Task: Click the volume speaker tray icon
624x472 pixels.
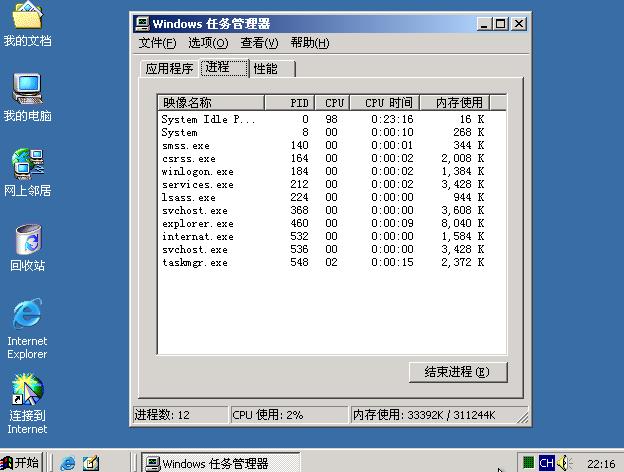Action: 564,462
